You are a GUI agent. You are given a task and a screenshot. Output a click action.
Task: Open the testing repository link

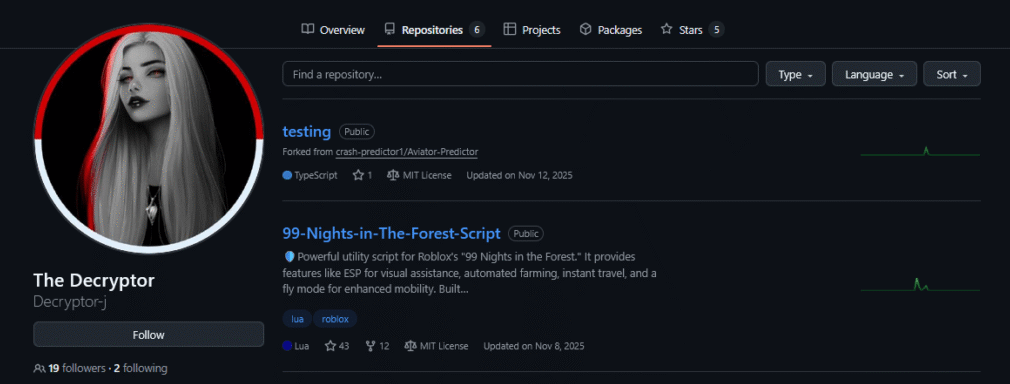point(307,132)
